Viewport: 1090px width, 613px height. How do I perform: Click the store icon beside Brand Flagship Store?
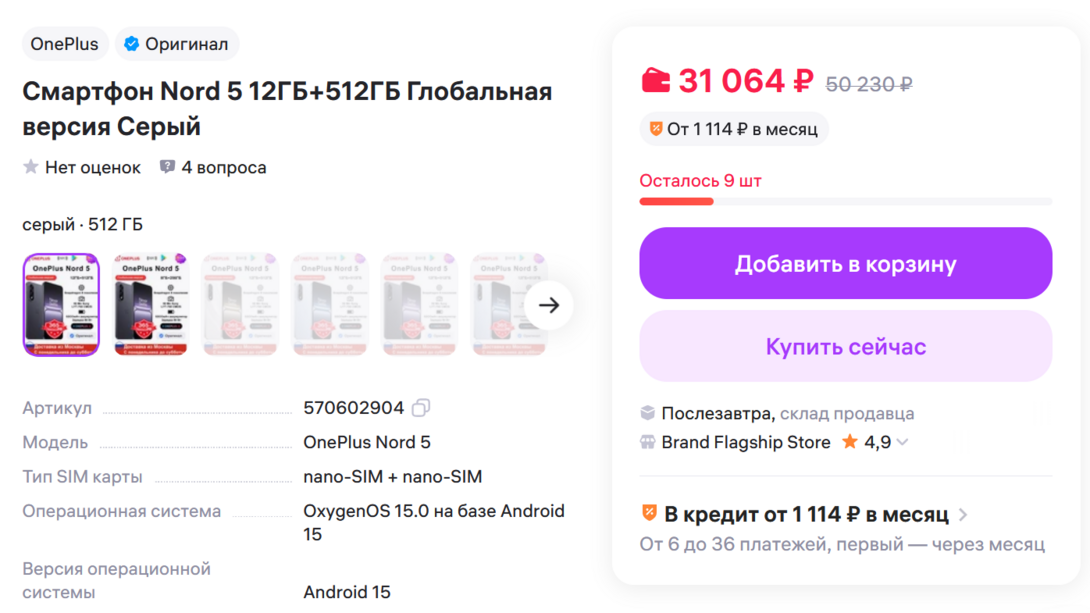click(x=648, y=442)
